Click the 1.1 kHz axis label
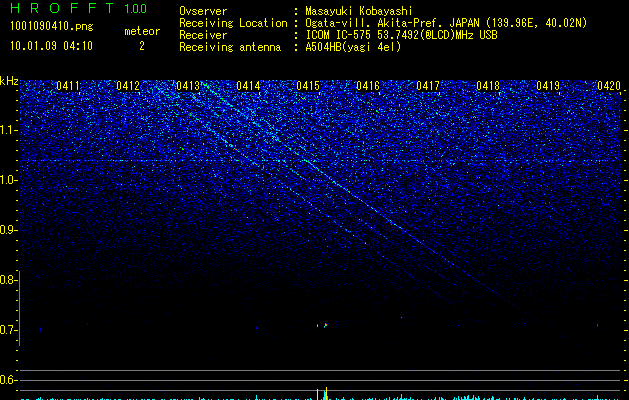The image size is (629, 400). [9, 130]
